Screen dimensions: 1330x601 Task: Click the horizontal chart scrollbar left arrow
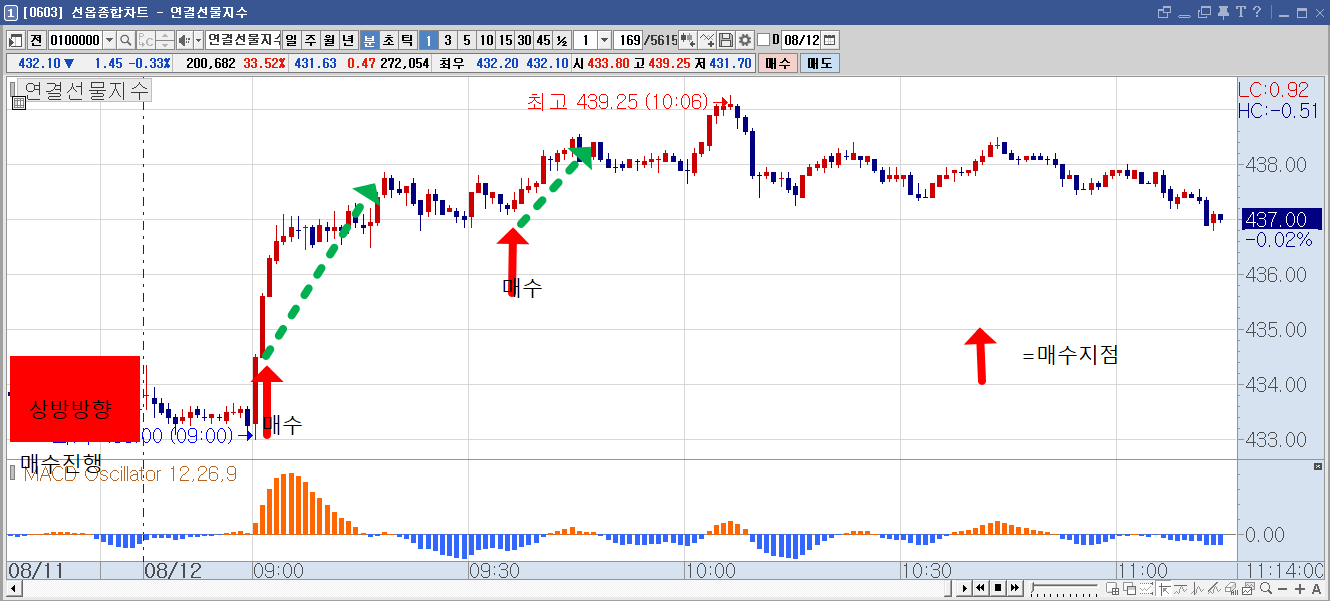[14, 589]
